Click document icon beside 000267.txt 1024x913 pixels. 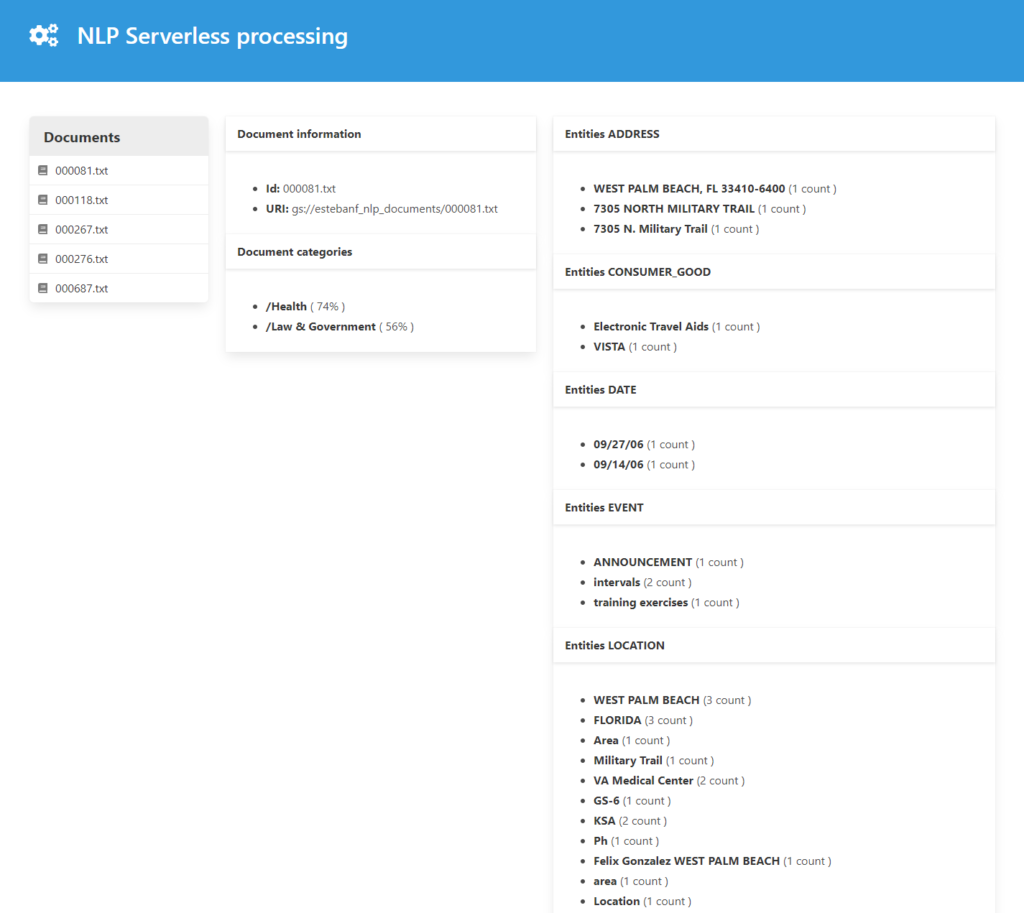(x=43, y=229)
